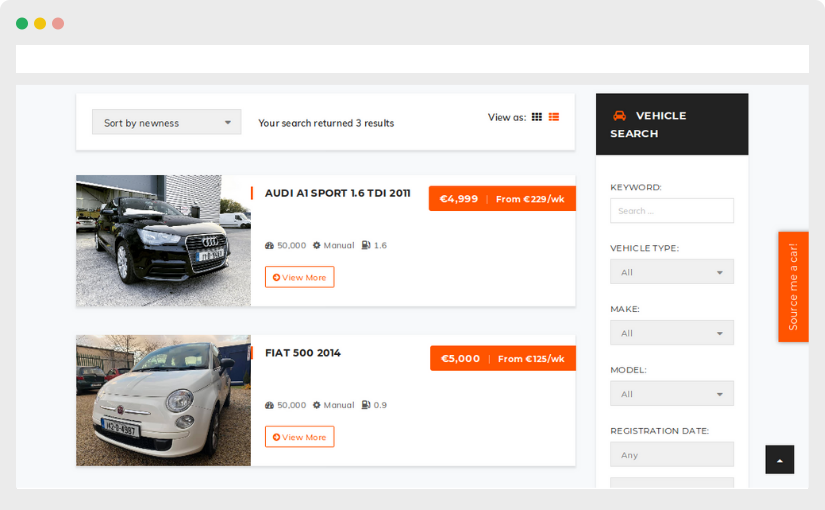Viewport: 825px width, 510px height.
Task: Focus the Keyword search field
Action: [671, 211]
